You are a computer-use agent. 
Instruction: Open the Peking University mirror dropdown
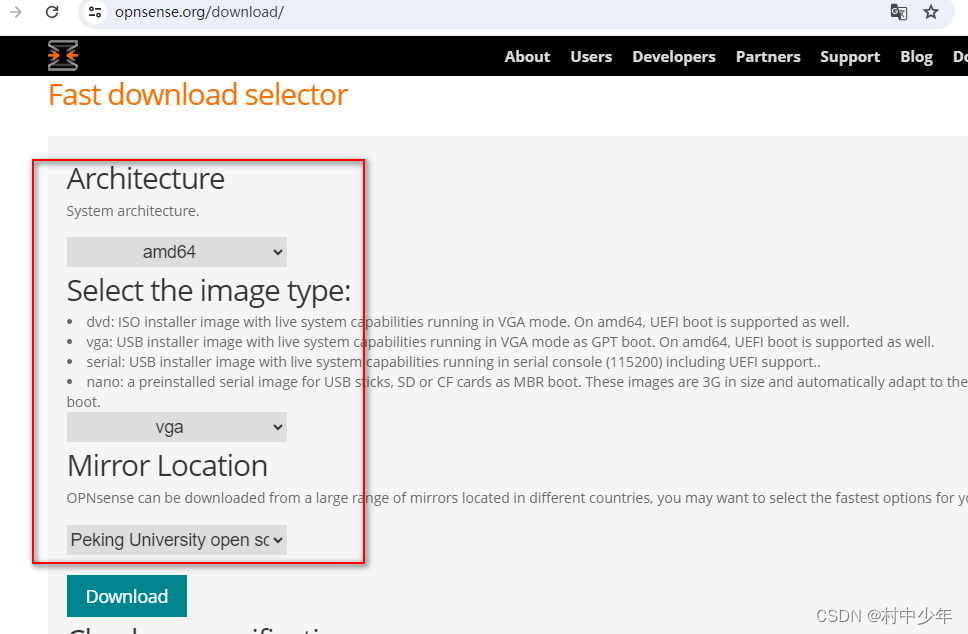[x=177, y=540]
